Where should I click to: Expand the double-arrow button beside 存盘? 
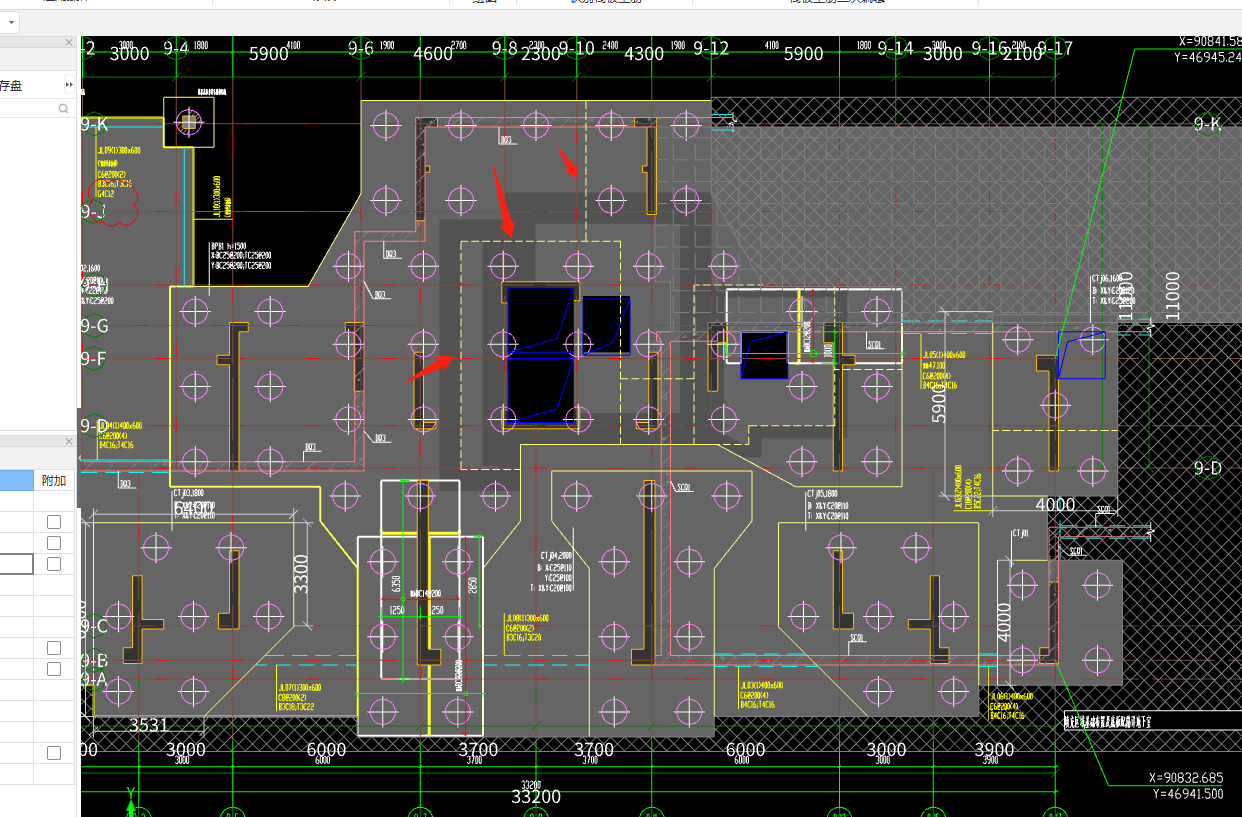69,84
